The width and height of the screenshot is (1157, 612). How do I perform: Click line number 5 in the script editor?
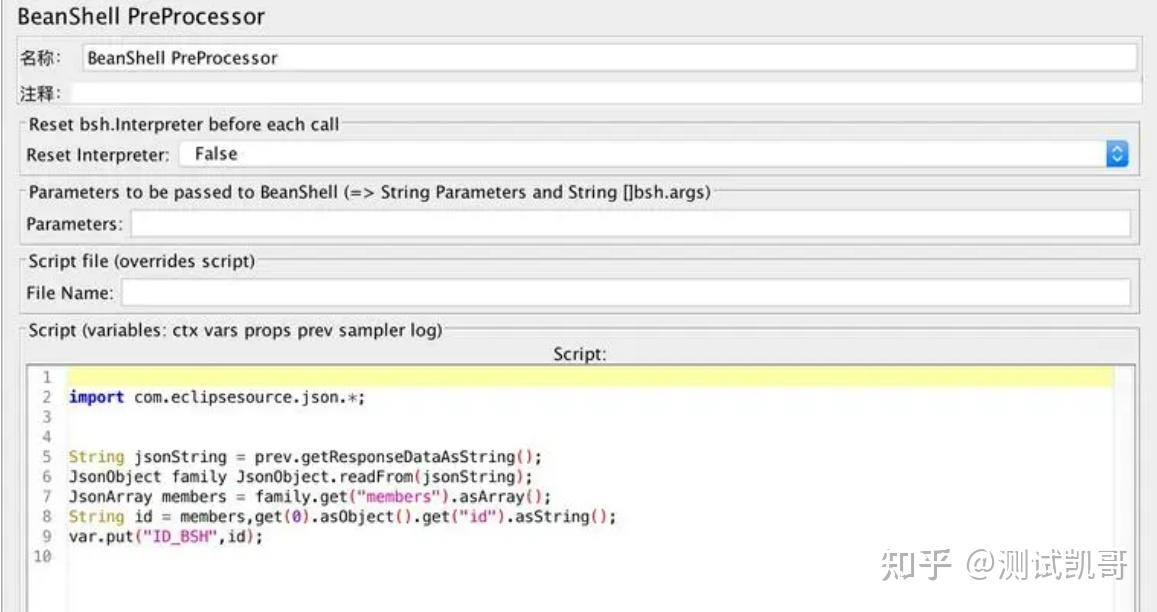tap(43, 456)
